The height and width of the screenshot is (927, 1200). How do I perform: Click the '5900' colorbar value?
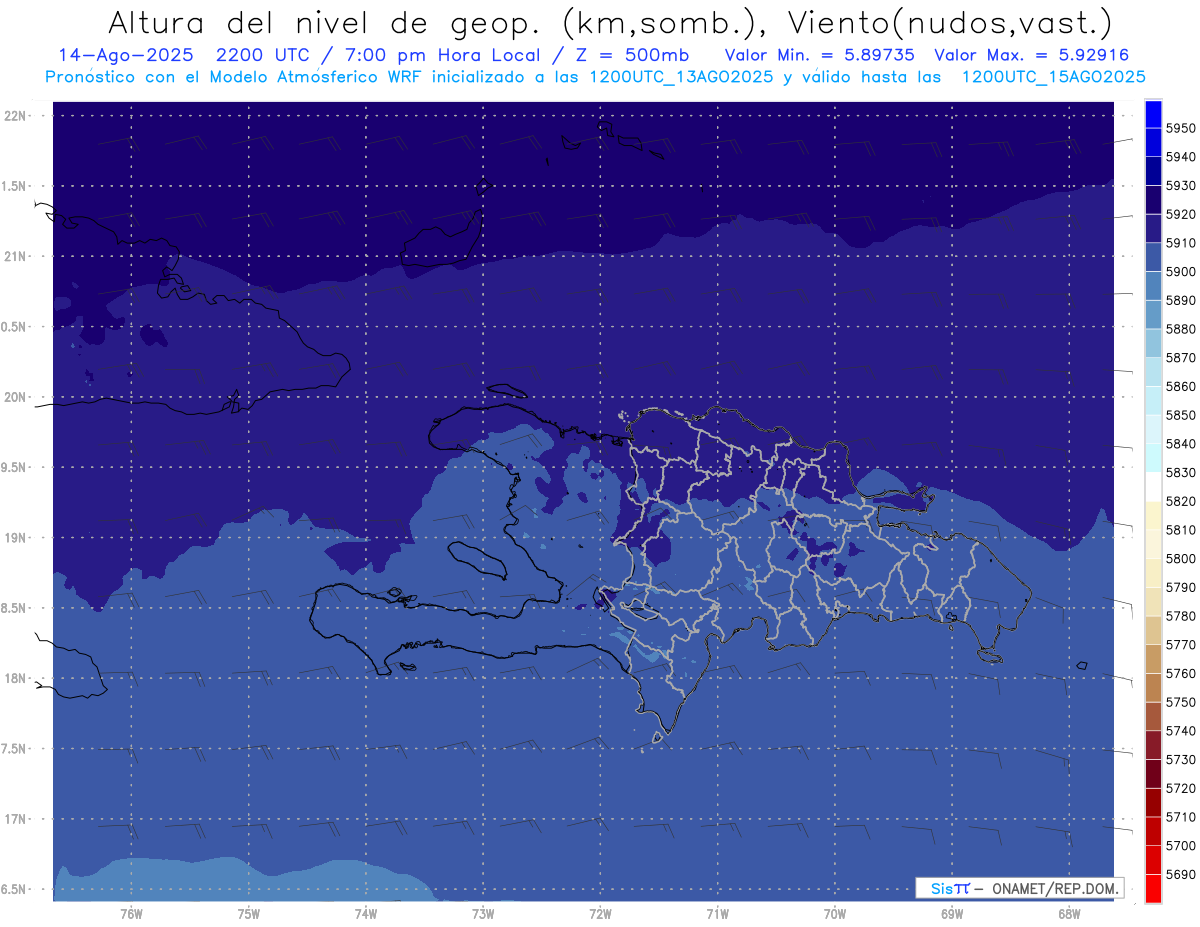pos(1180,271)
